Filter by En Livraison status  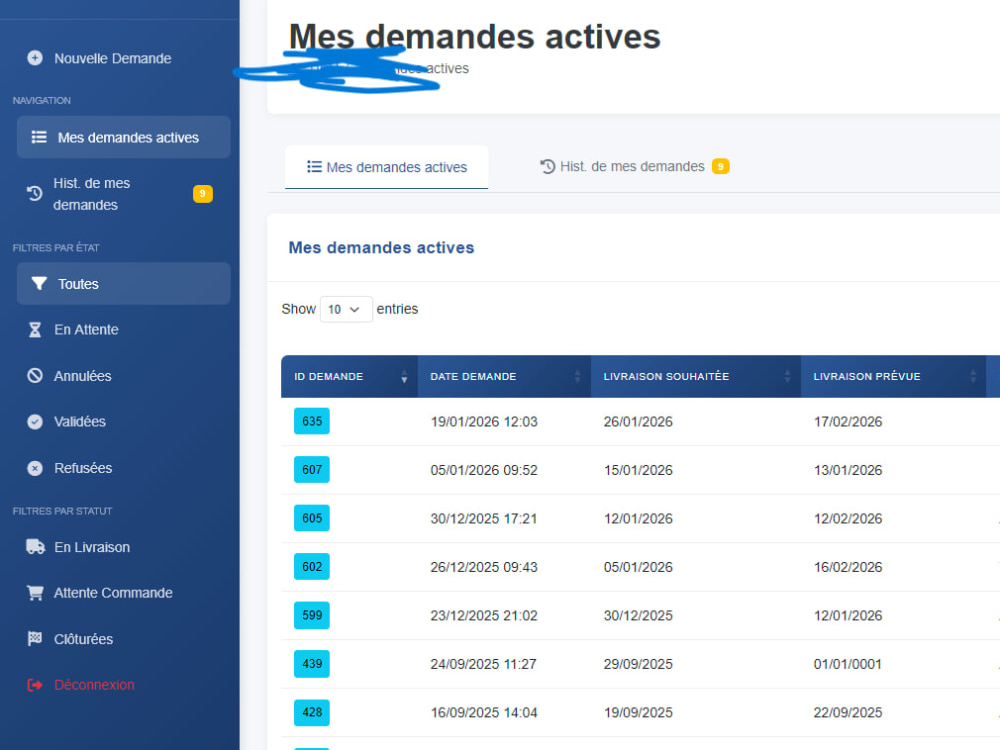point(92,547)
